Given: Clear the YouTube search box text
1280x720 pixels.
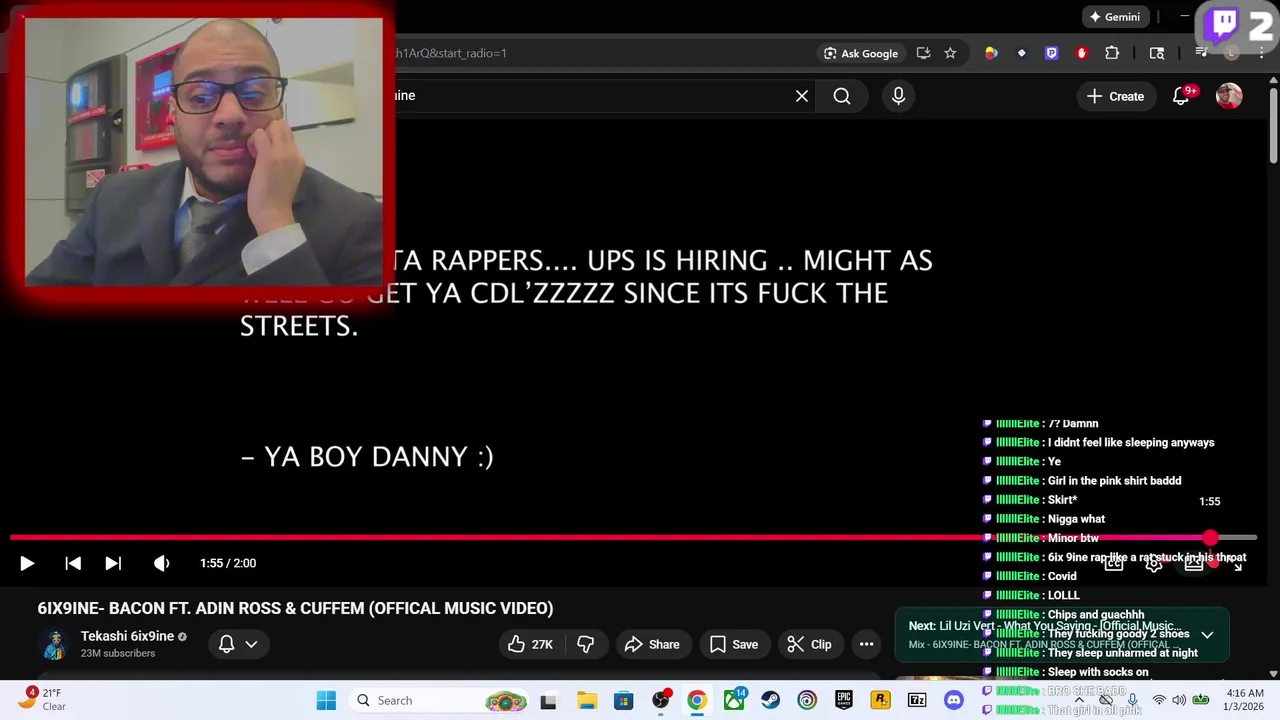Looking at the screenshot, I should (802, 96).
